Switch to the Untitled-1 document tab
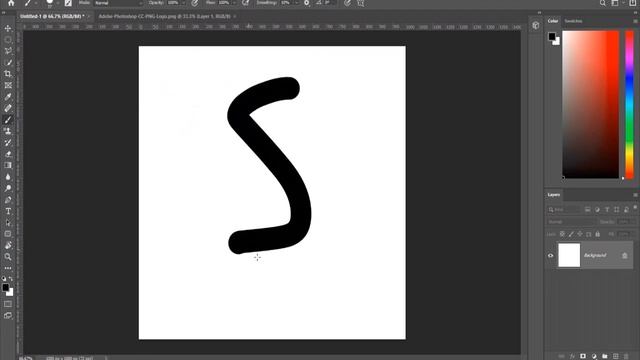The image size is (640, 360). click(52, 16)
